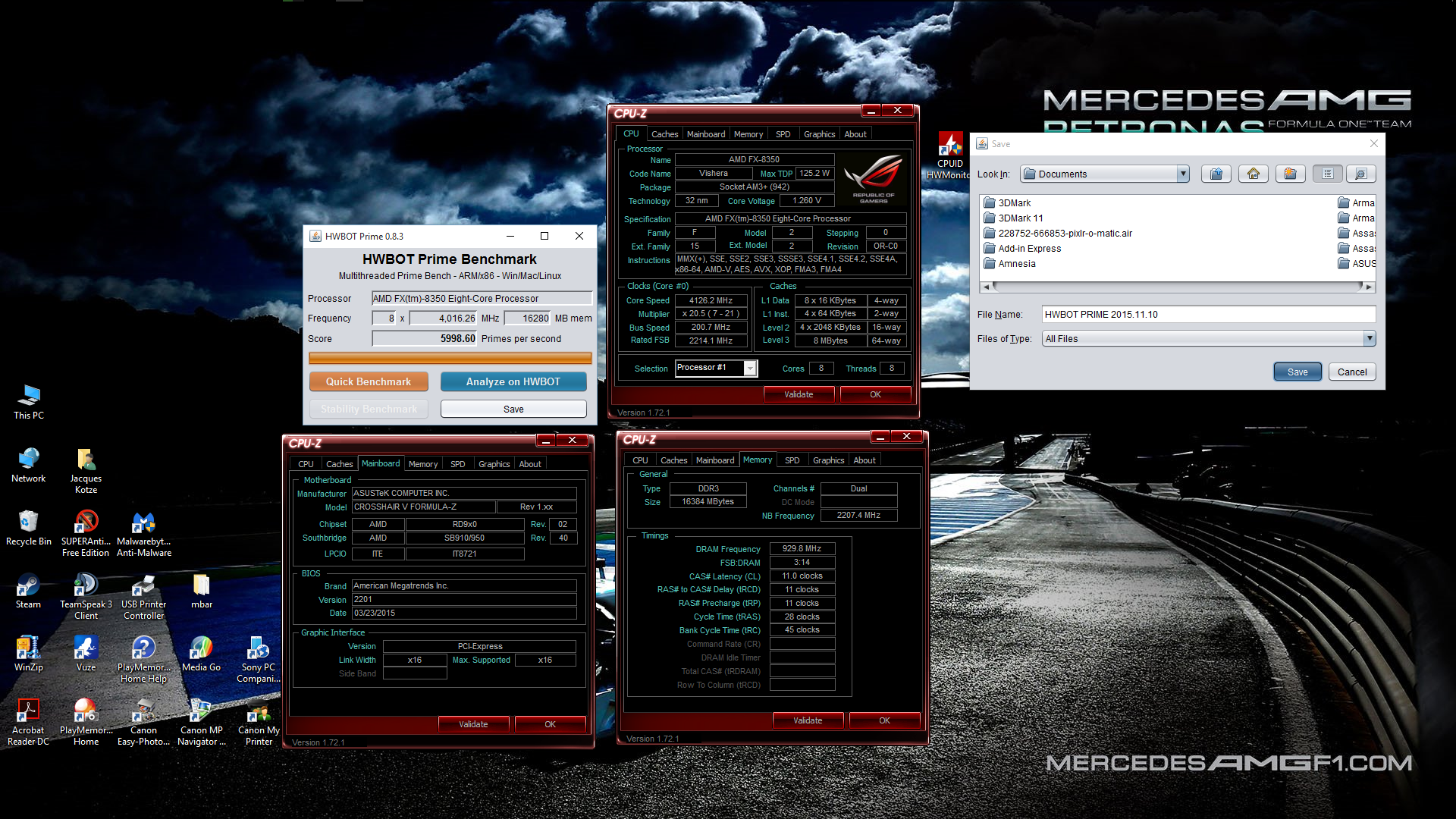The height and width of the screenshot is (819, 1456).
Task: Go to the Home folder in Save dialog
Action: (1254, 174)
